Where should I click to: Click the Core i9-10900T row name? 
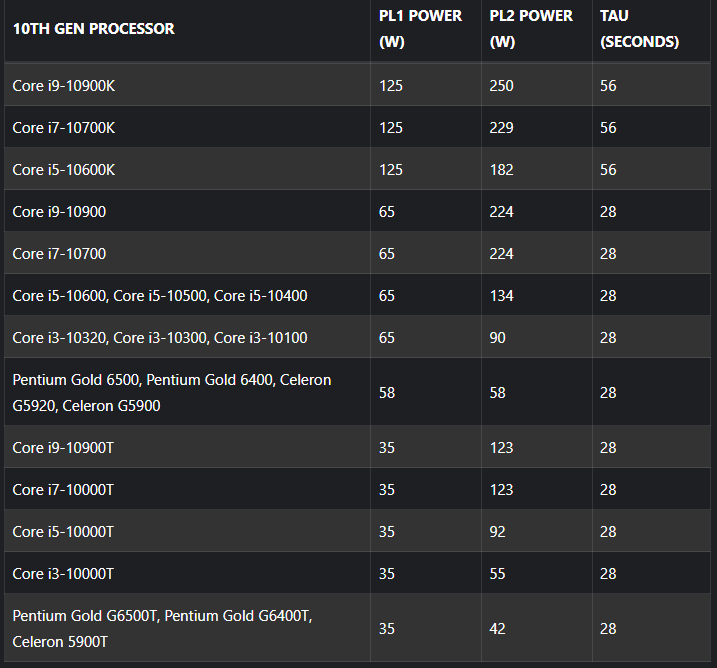pyautogui.click(x=63, y=448)
